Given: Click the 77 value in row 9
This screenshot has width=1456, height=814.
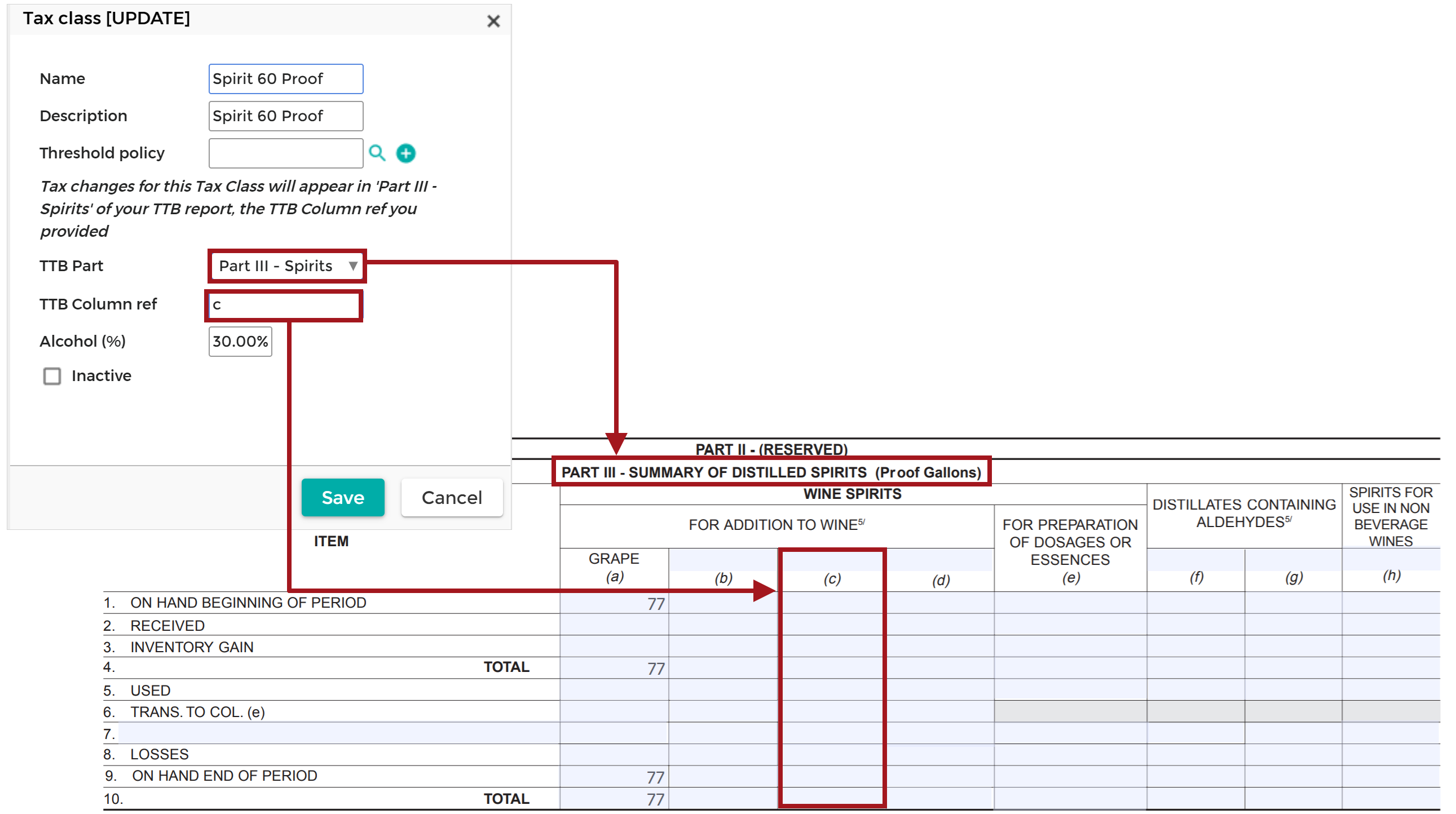Looking at the screenshot, I should tap(656, 778).
